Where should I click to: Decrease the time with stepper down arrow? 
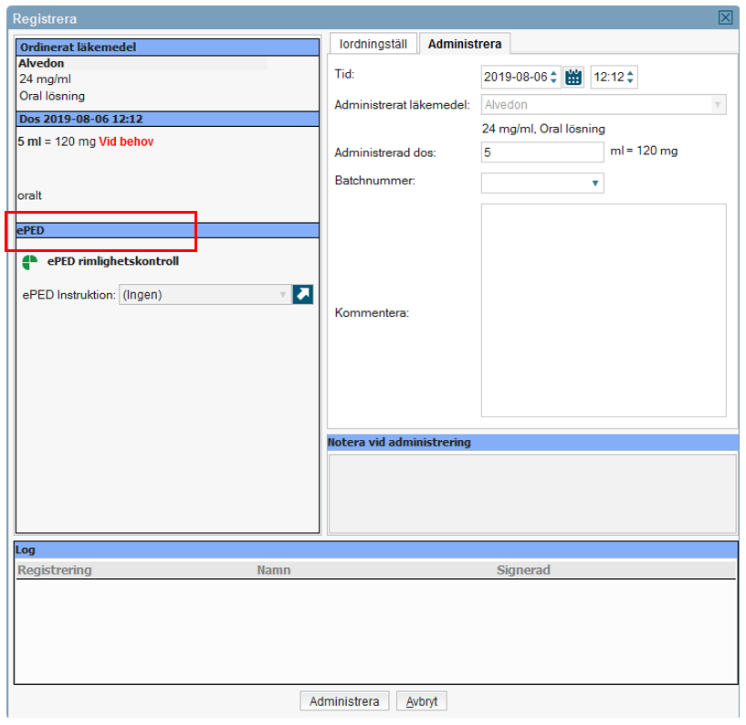[x=630, y=82]
